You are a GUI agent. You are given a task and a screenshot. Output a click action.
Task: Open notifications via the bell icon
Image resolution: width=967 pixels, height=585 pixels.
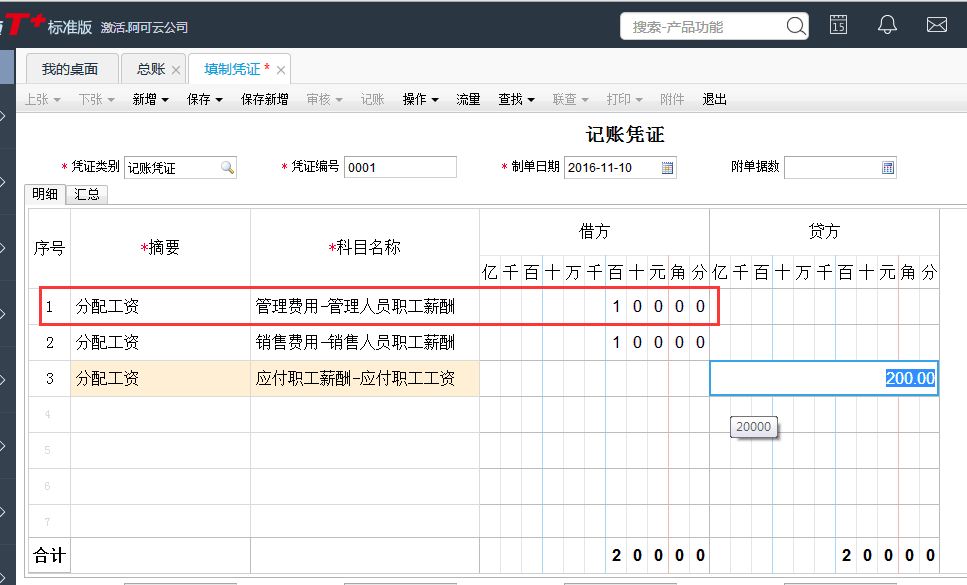(x=887, y=24)
